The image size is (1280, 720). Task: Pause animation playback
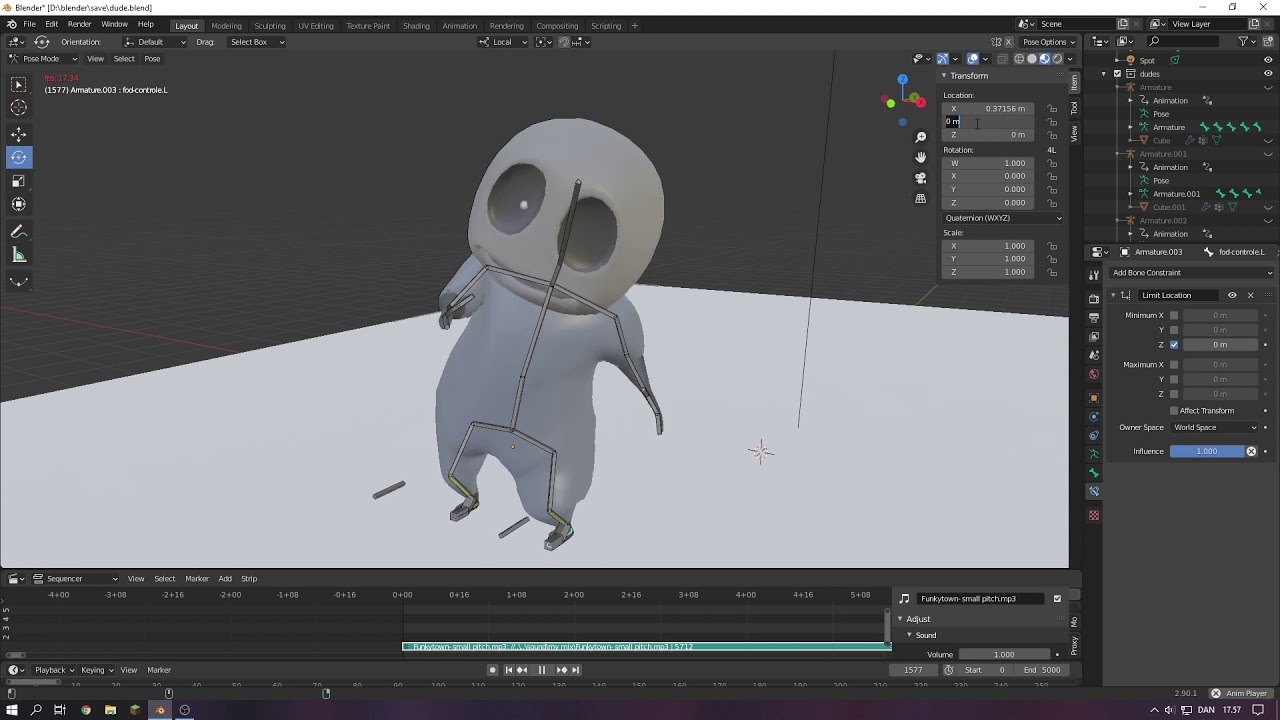pos(542,670)
